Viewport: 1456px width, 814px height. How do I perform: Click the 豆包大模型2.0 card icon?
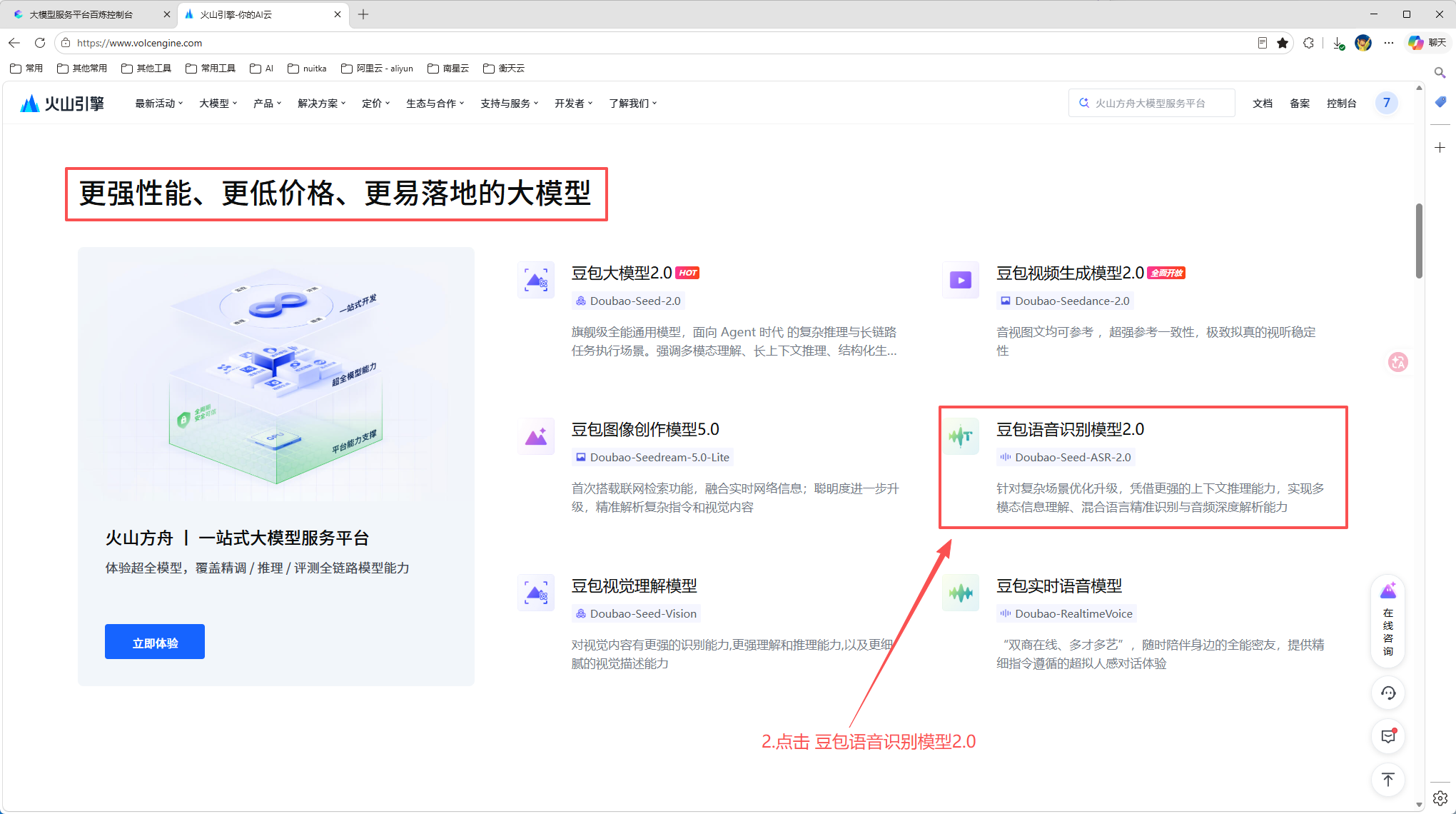536,280
